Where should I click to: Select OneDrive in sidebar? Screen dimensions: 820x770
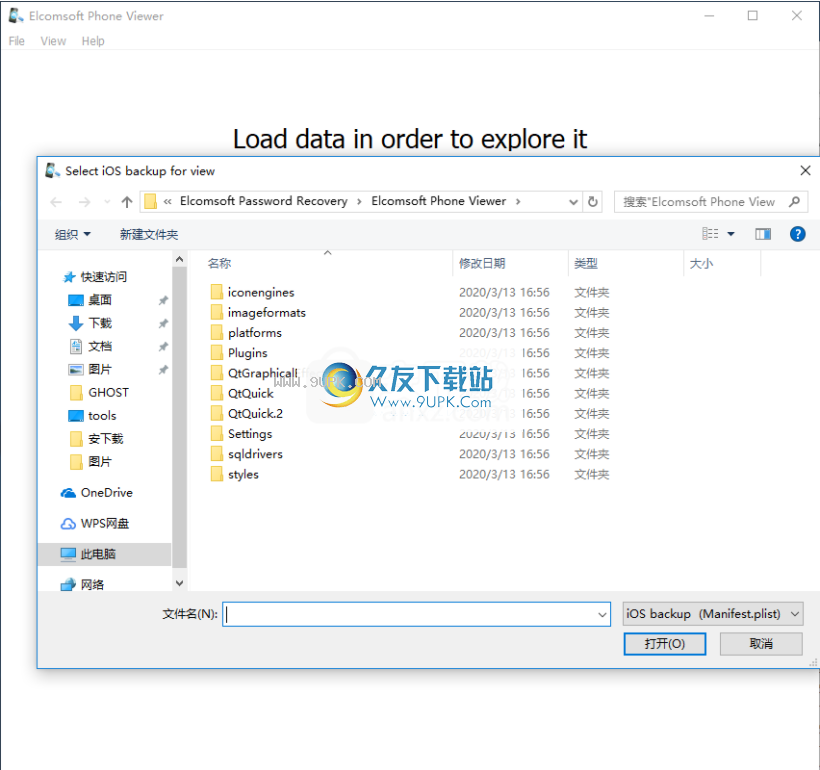tap(97, 493)
